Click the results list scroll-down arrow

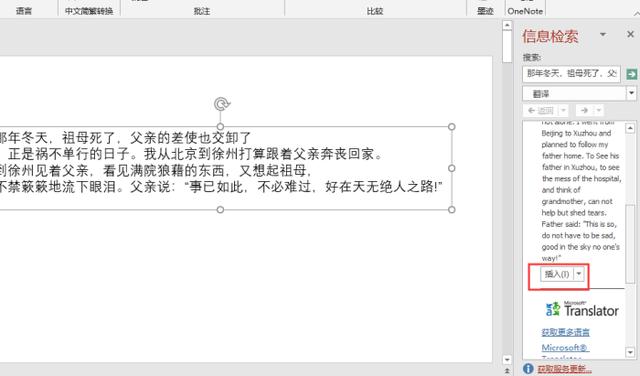tap(630, 352)
